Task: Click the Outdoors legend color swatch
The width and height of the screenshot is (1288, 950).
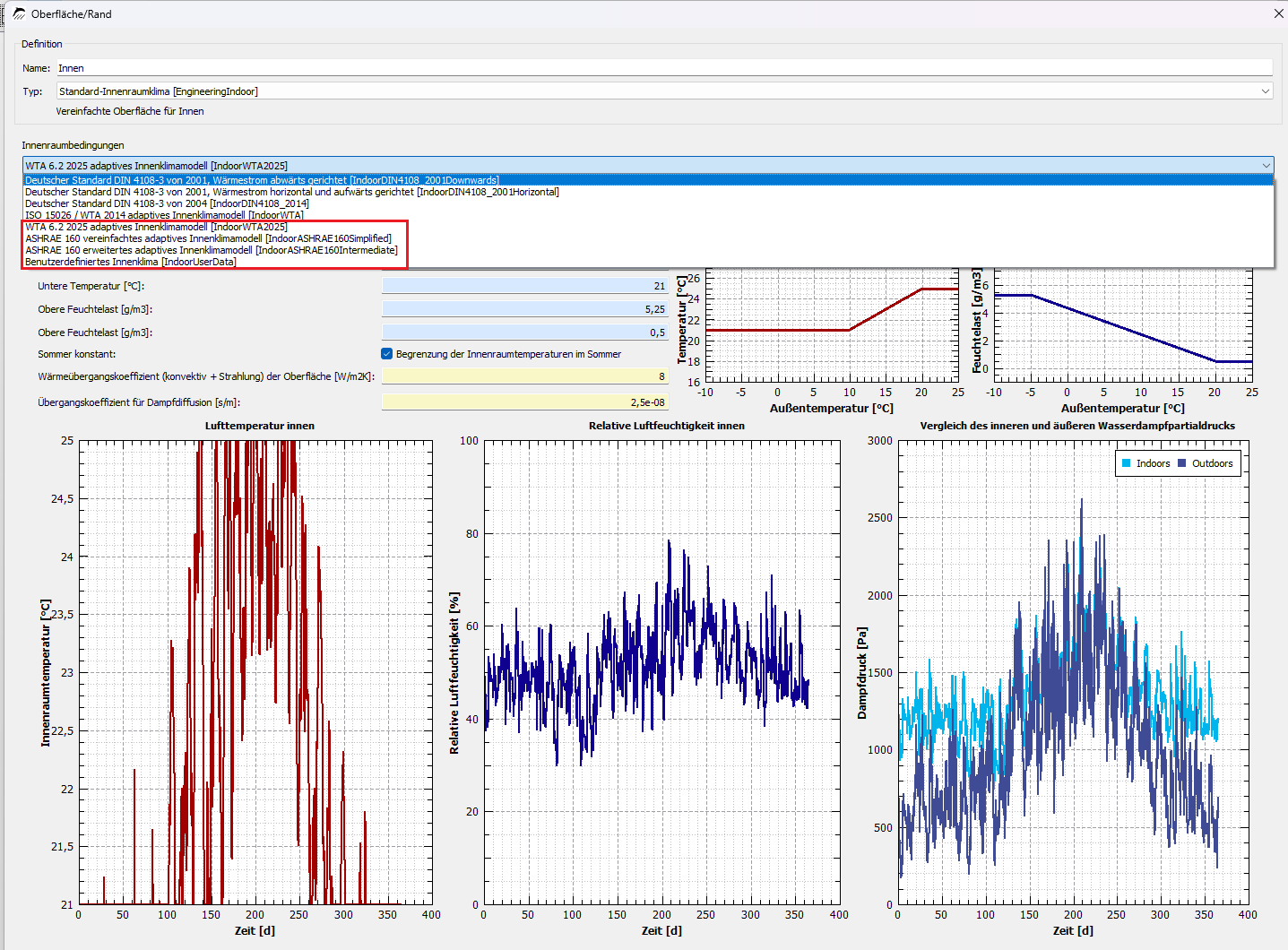Action: click(1182, 463)
